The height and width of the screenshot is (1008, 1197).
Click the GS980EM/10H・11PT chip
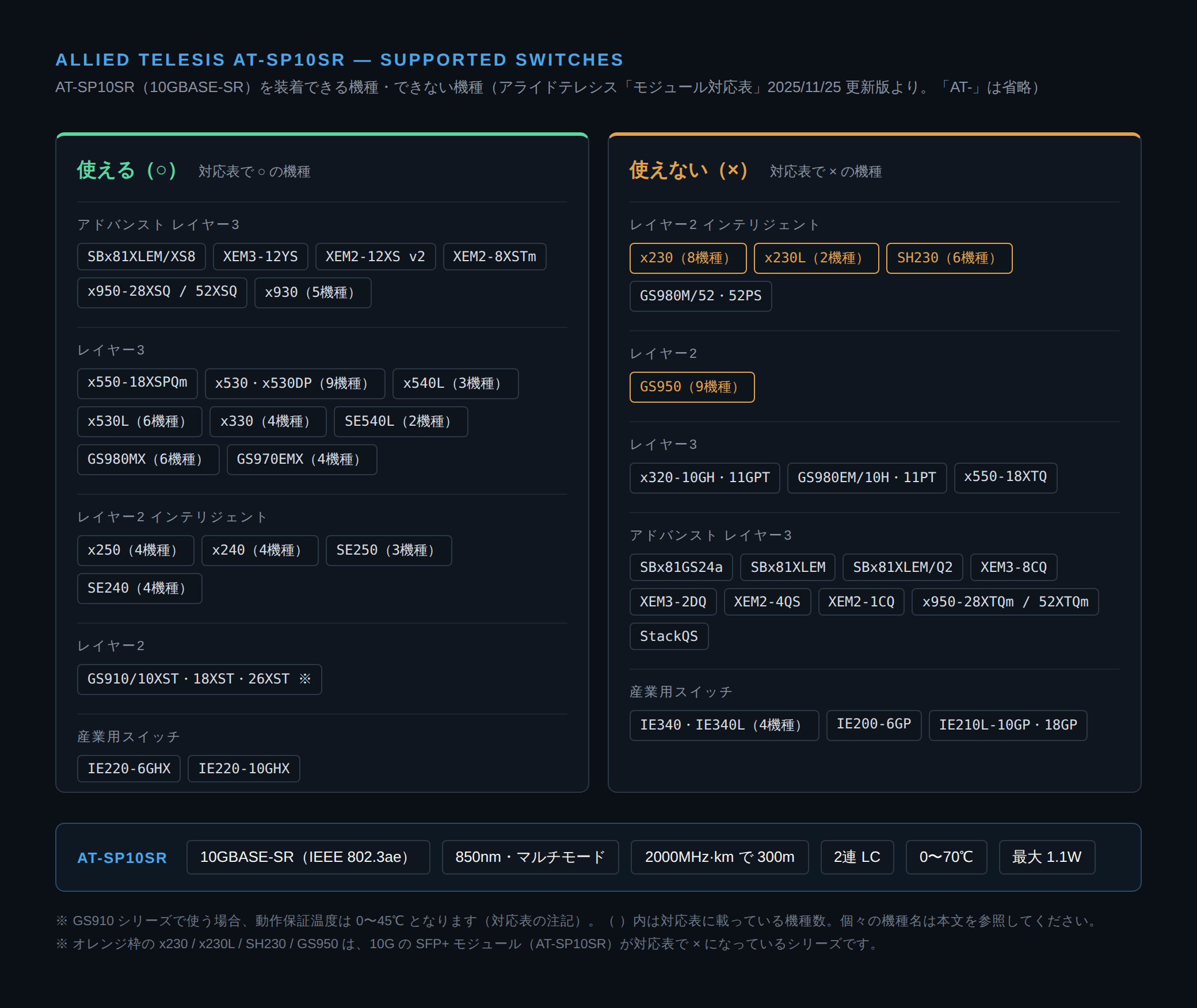[867, 478]
